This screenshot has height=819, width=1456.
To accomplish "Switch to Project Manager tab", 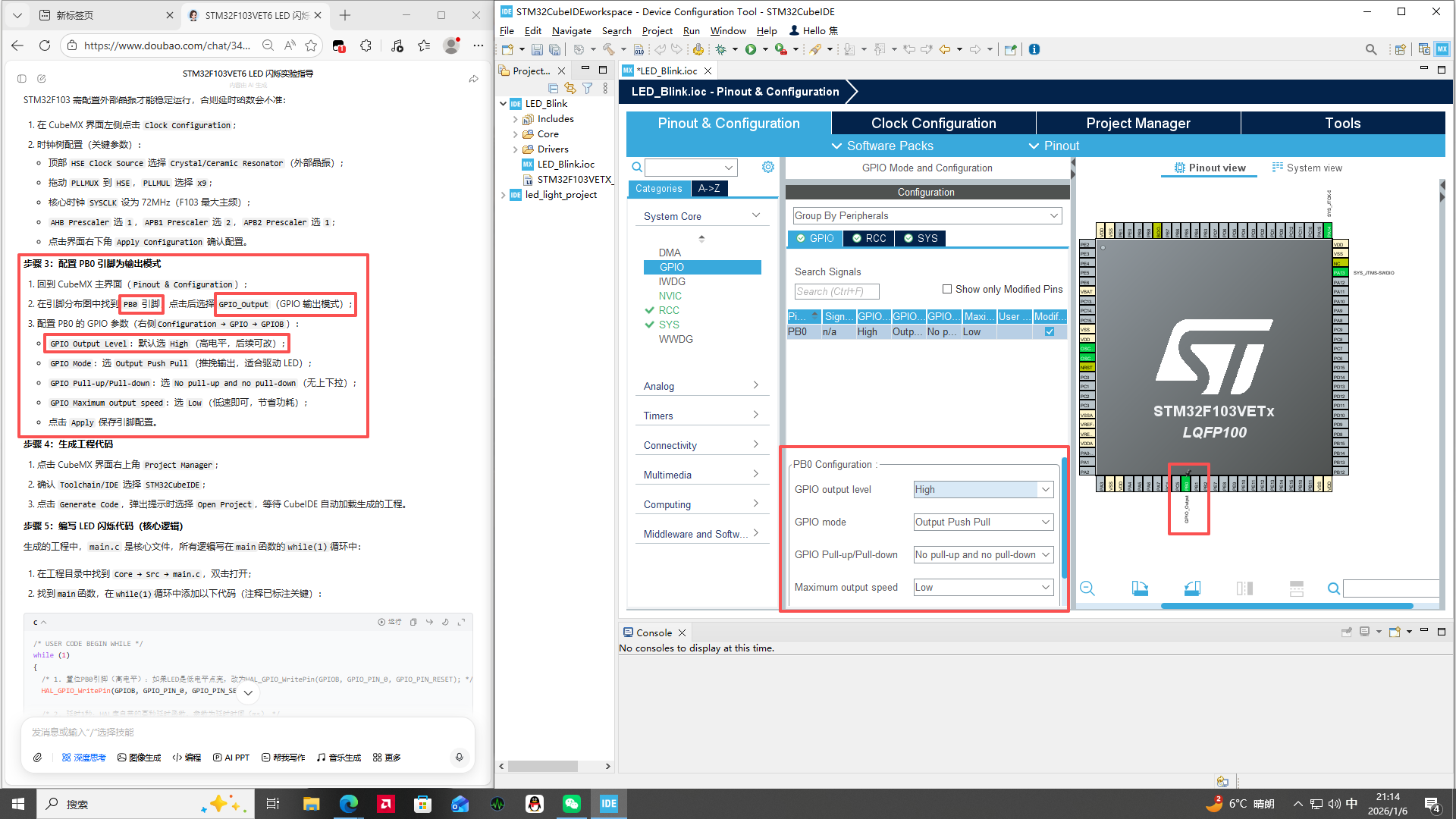I will (x=1137, y=123).
